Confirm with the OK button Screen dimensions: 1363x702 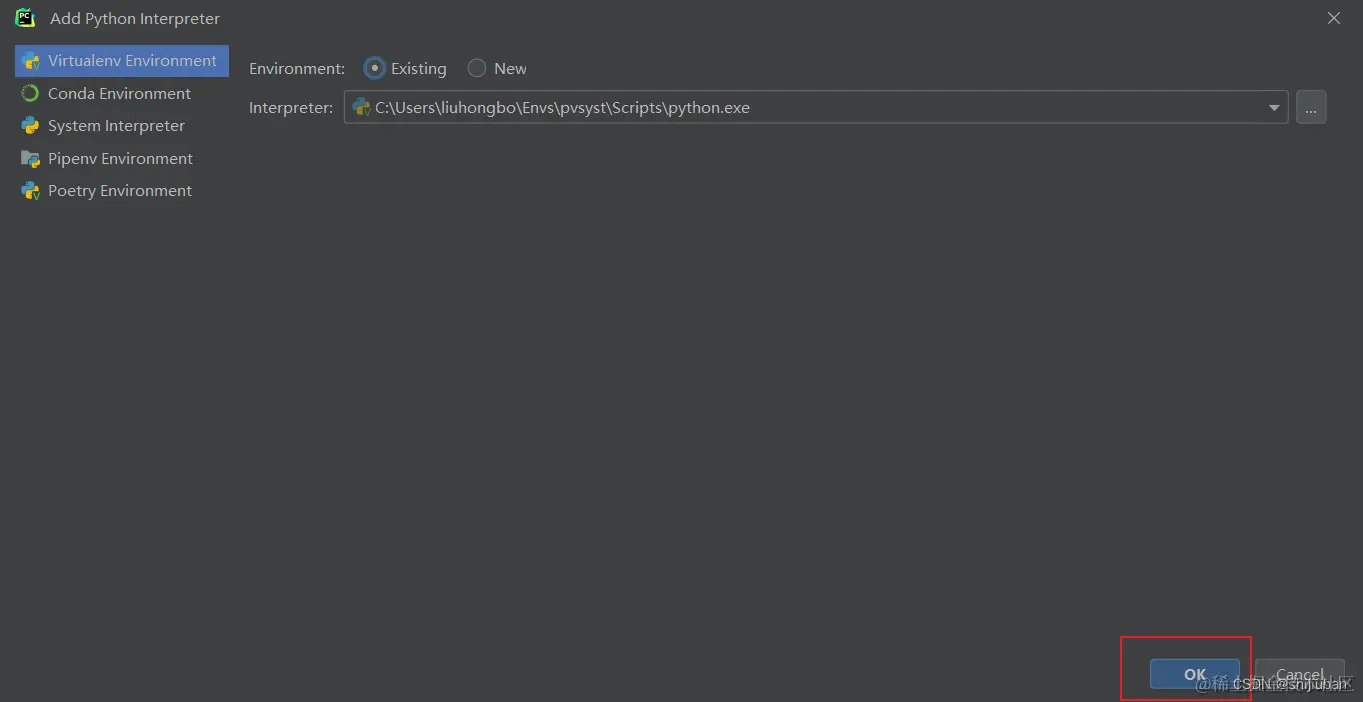[x=1195, y=674]
